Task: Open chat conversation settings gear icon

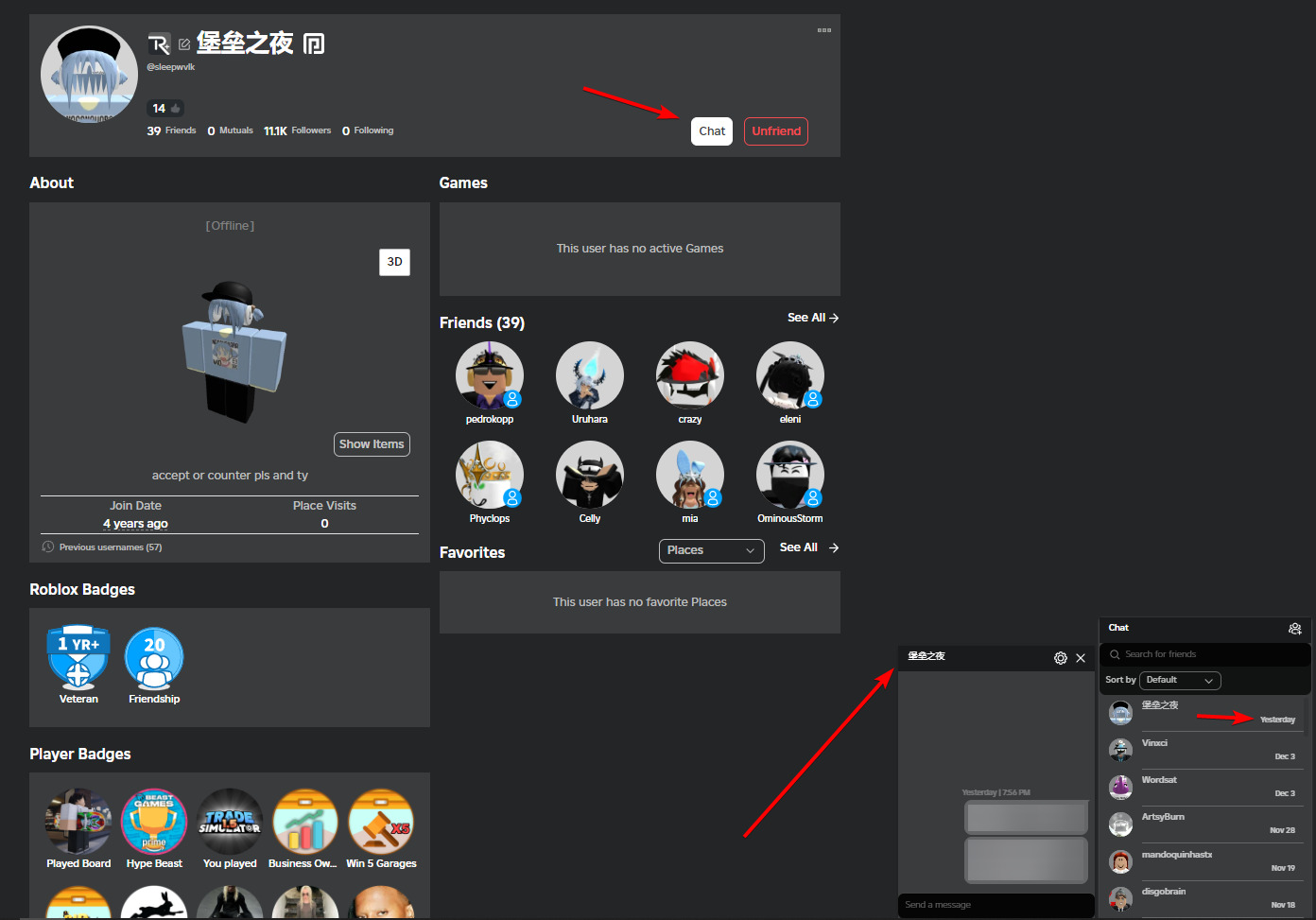Action: click(x=1061, y=658)
